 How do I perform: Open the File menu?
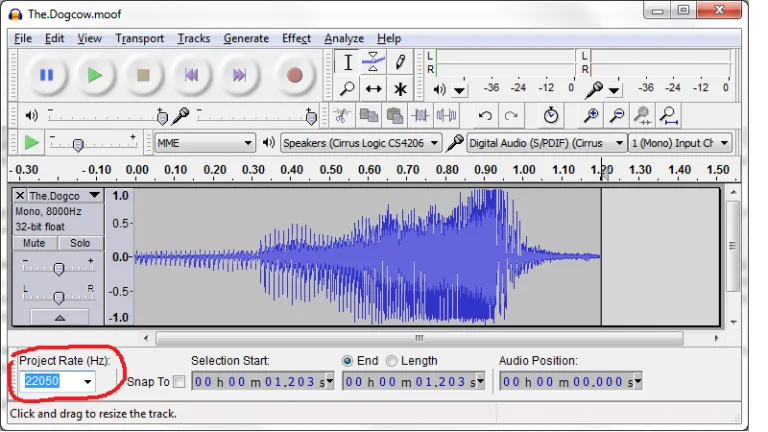point(23,38)
